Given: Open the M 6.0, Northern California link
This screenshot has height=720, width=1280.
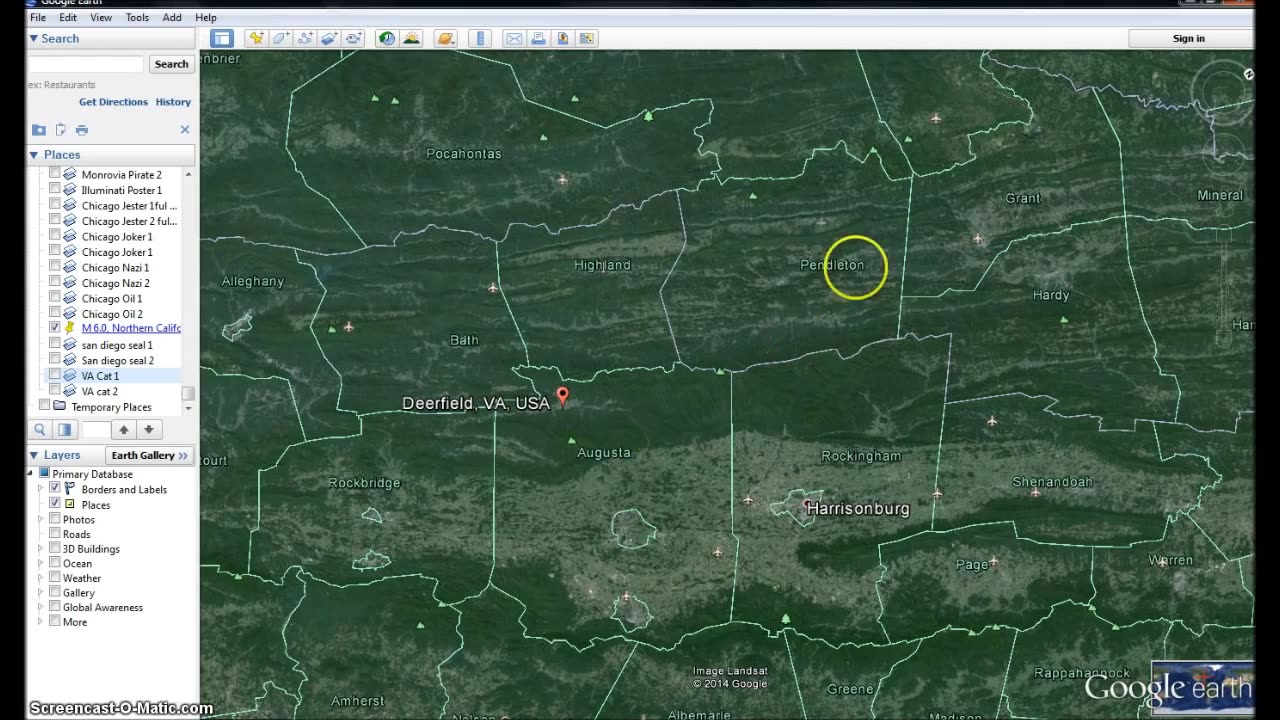Looking at the screenshot, I should tap(131, 328).
